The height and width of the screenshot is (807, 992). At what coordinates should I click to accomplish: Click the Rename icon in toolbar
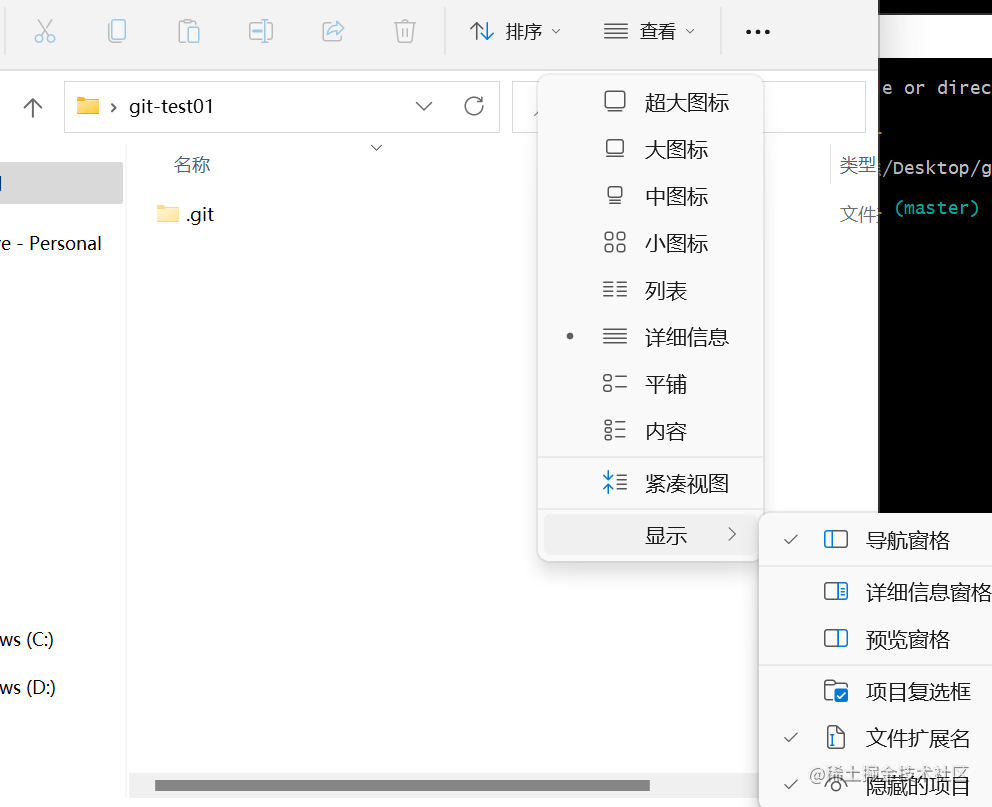click(x=261, y=31)
